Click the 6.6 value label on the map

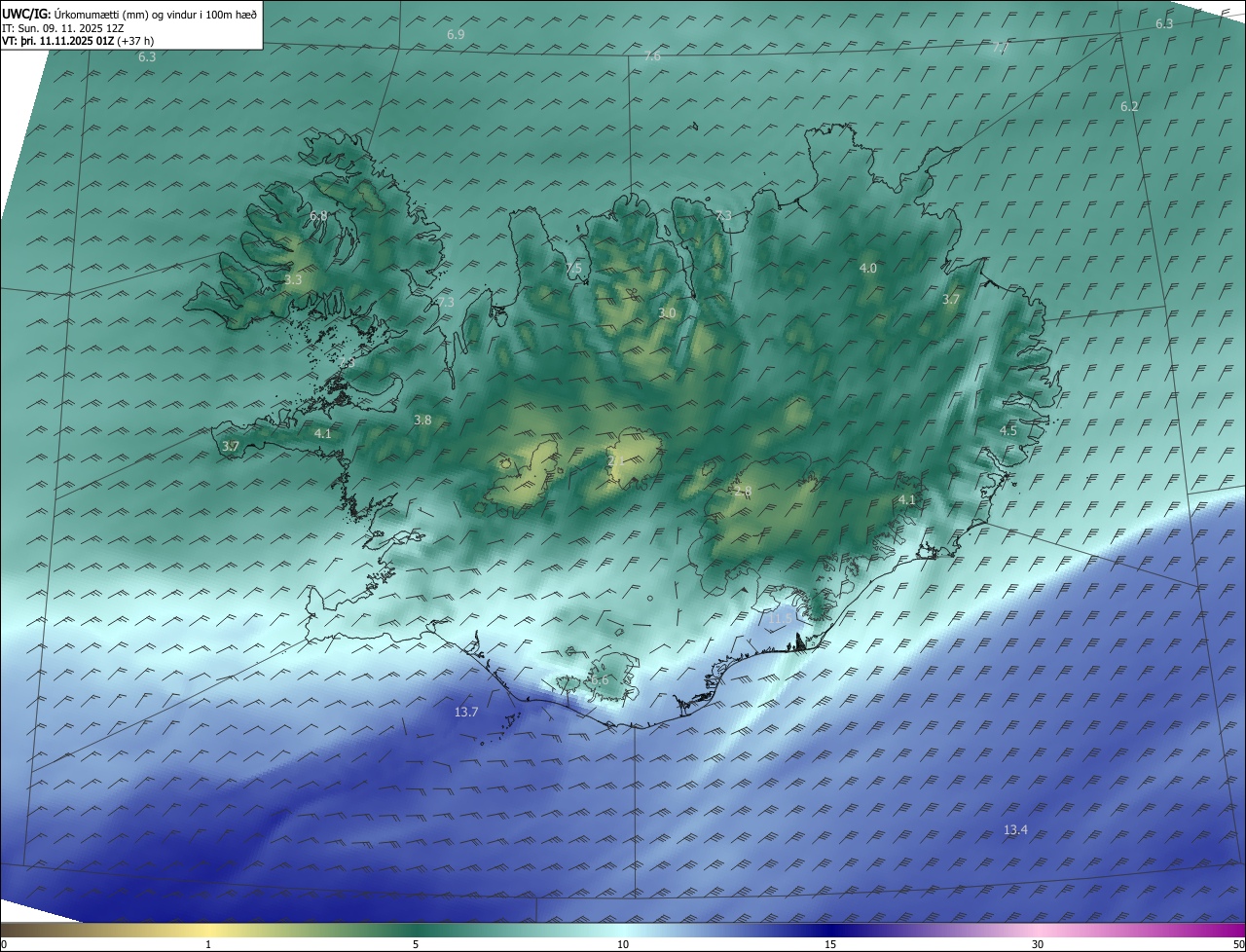click(x=600, y=680)
